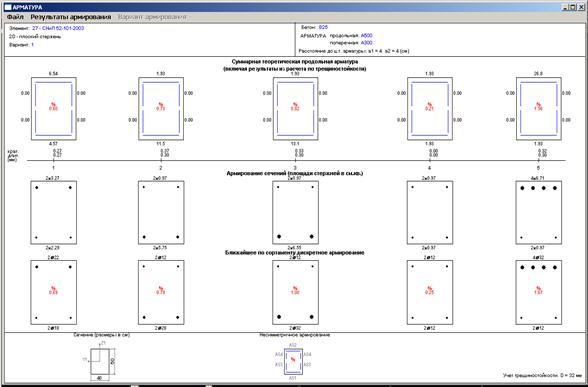
Task: Select bar-area diagram labeled 2x5.75
Action: coord(161,213)
